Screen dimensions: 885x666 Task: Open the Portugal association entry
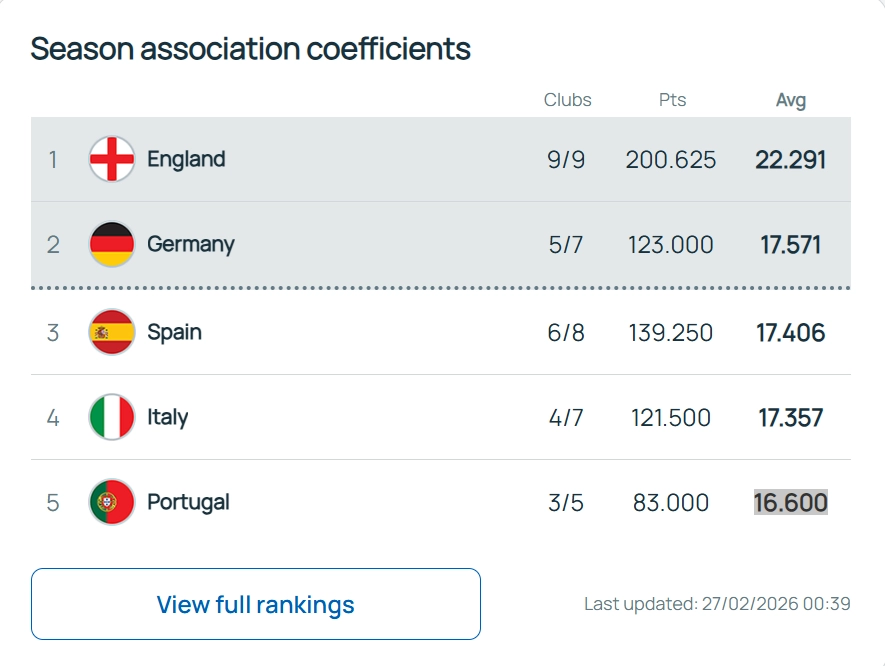(188, 502)
